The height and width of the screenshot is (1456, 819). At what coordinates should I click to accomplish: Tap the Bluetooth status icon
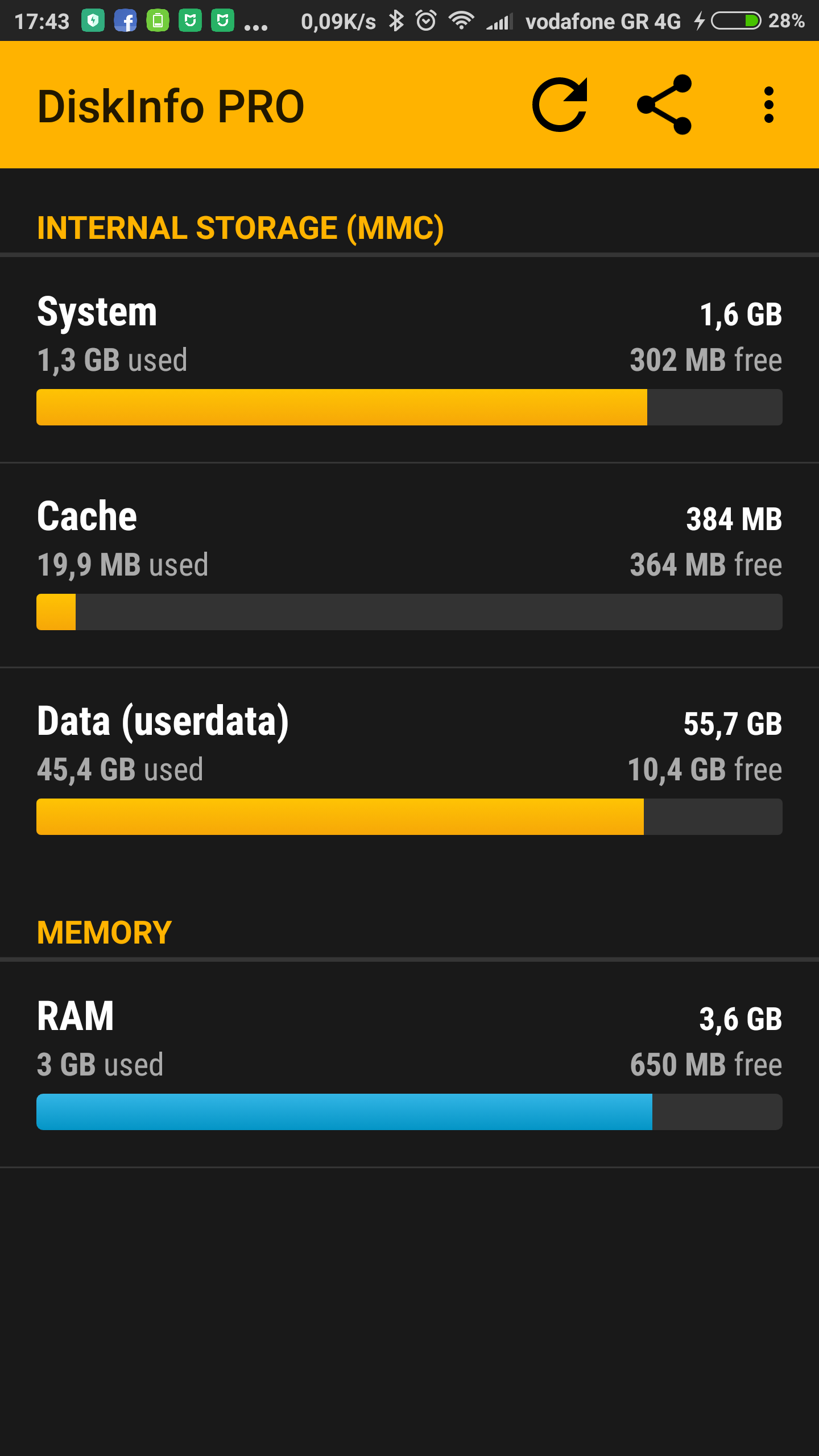pyautogui.click(x=396, y=22)
